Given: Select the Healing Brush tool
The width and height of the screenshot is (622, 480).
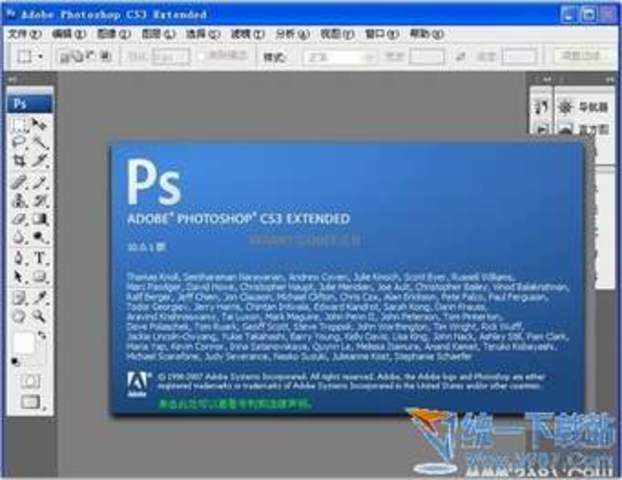Looking at the screenshot, I should tap(18, 182).
